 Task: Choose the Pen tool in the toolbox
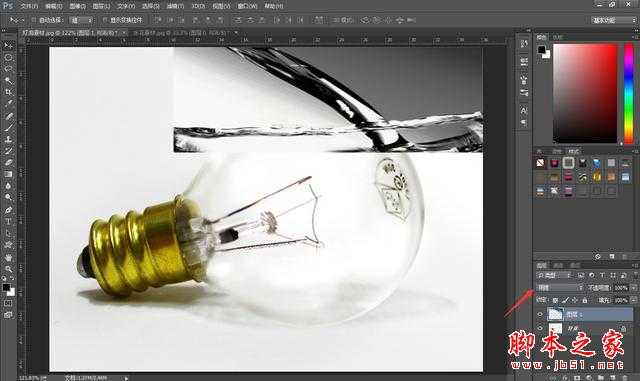pyautogui.click(x=8, y=210)
